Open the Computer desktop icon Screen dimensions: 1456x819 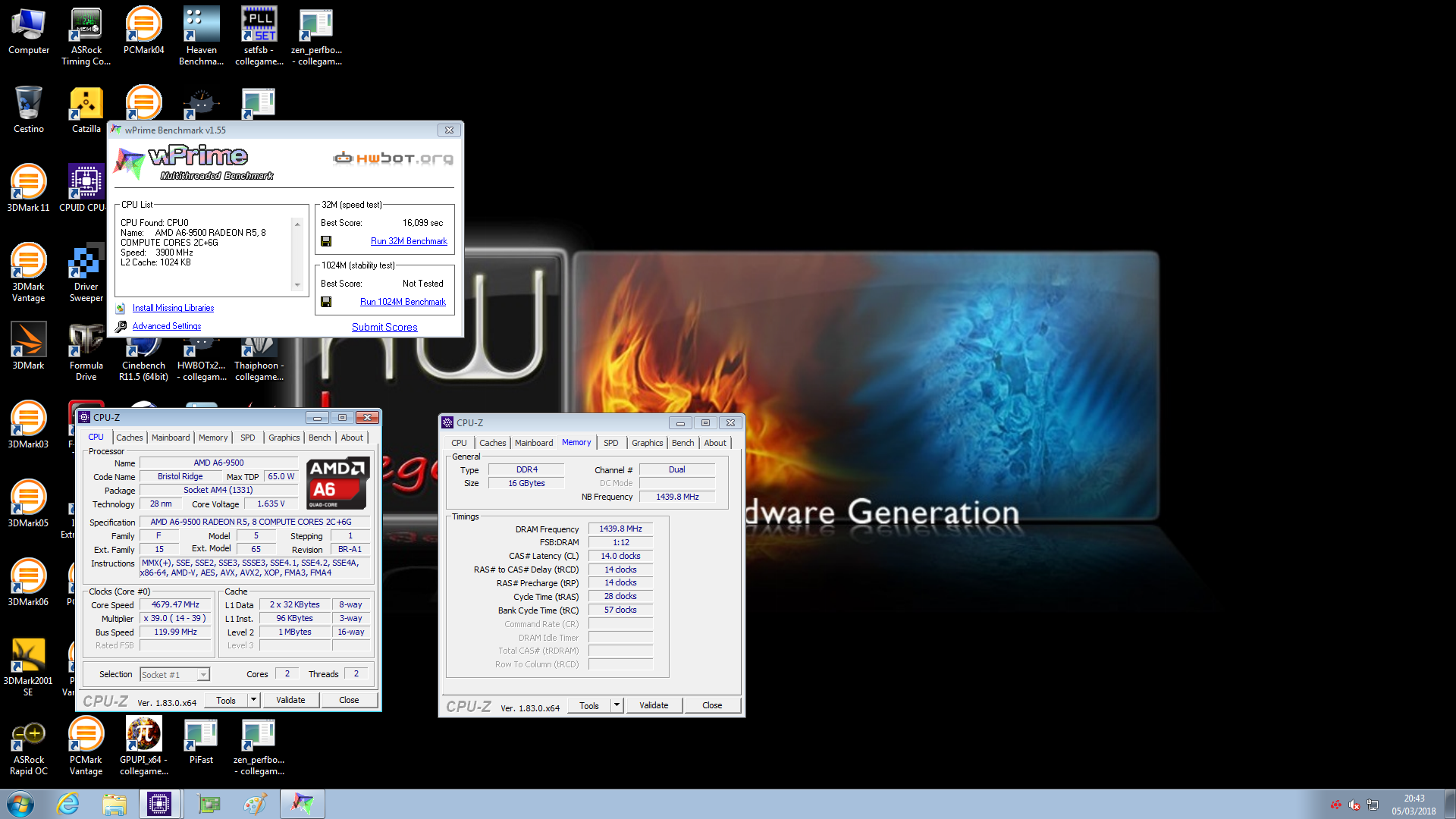[x=29, y=30]
